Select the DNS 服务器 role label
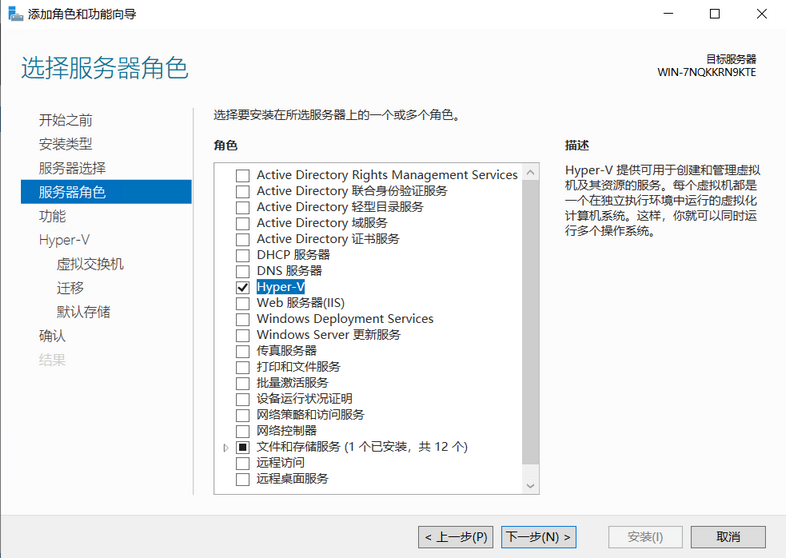This screenshot has height=558, width=786. [x=289, y=271]
